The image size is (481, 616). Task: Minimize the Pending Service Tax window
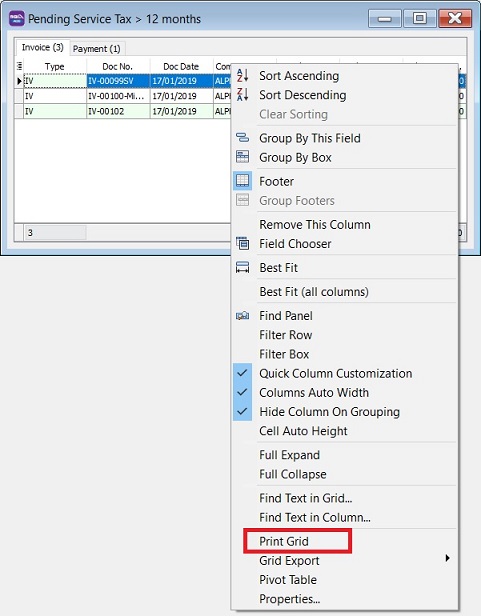click(x=384, y=18)
